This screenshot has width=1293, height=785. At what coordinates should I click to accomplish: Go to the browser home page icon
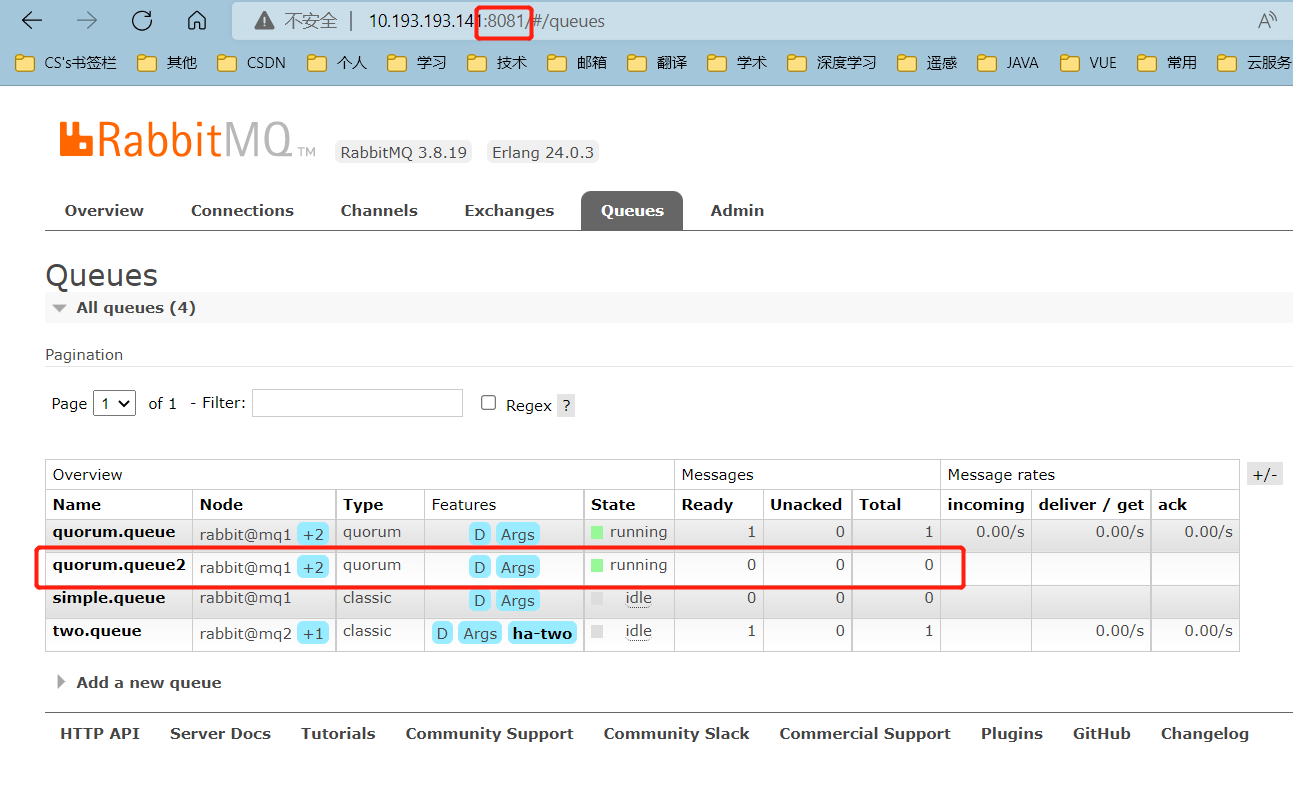(x=197, y=20)
